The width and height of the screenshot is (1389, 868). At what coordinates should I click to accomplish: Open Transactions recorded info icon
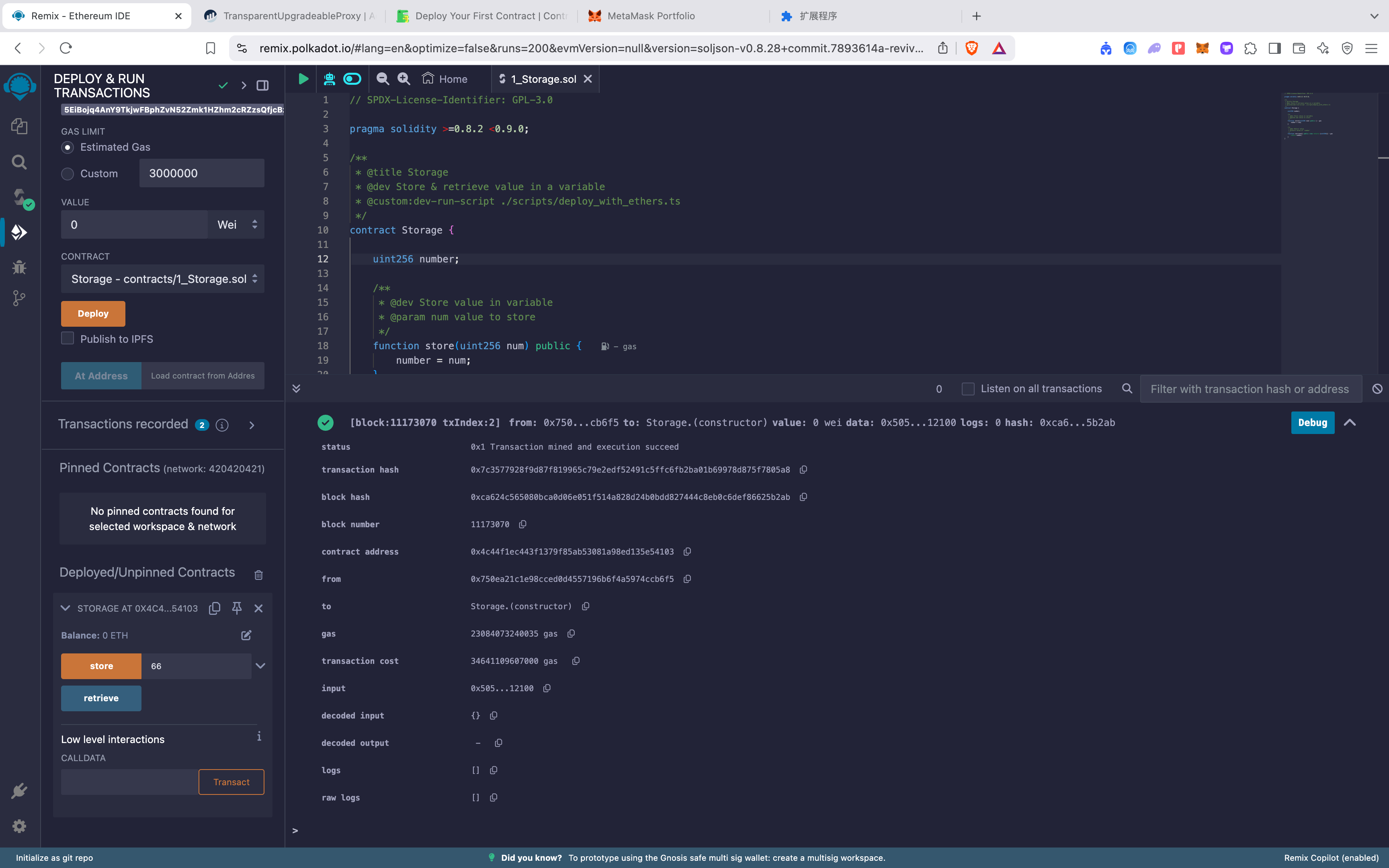tap(222, 425)
